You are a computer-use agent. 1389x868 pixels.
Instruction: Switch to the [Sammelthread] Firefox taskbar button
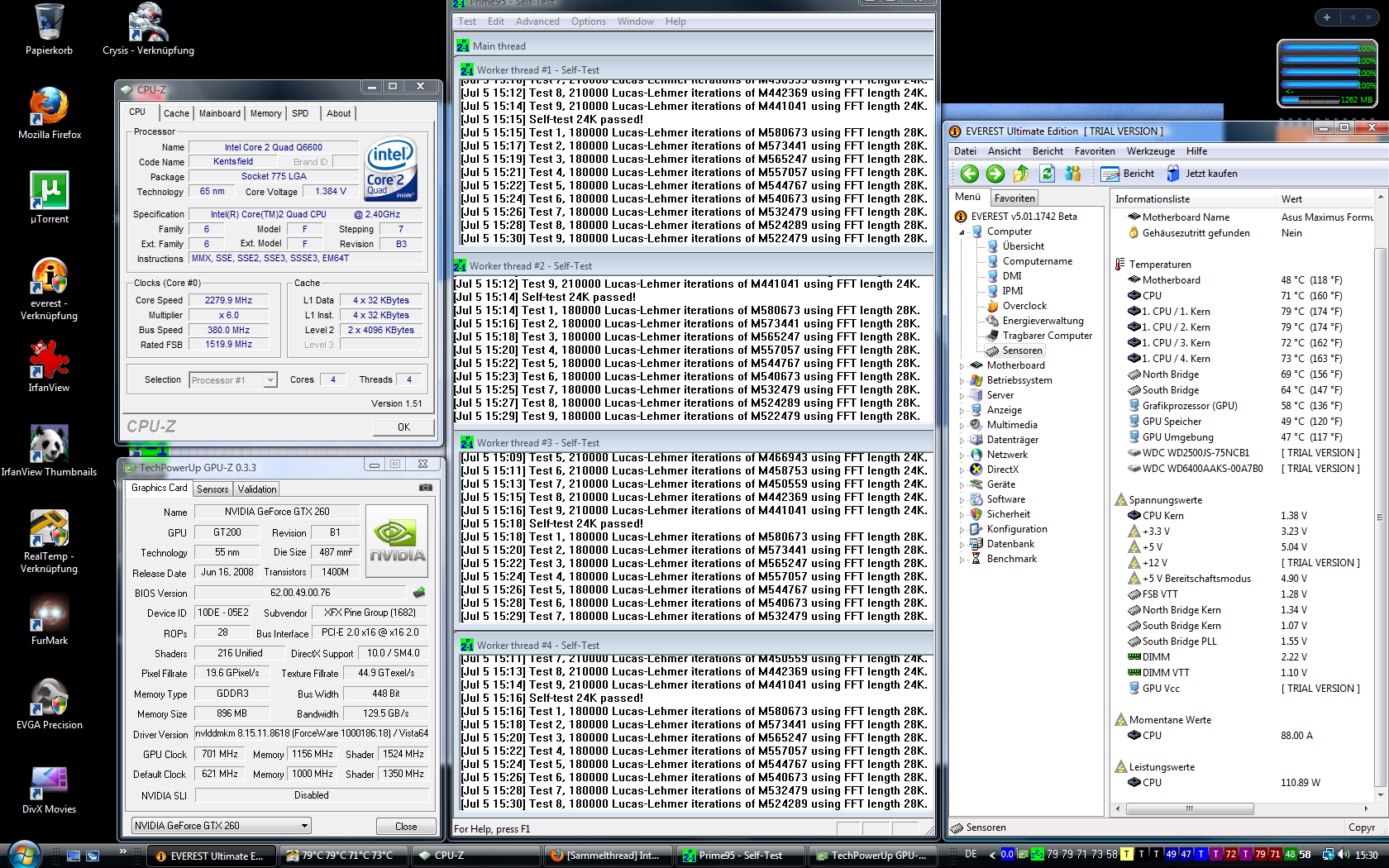[x=608, y=856]
